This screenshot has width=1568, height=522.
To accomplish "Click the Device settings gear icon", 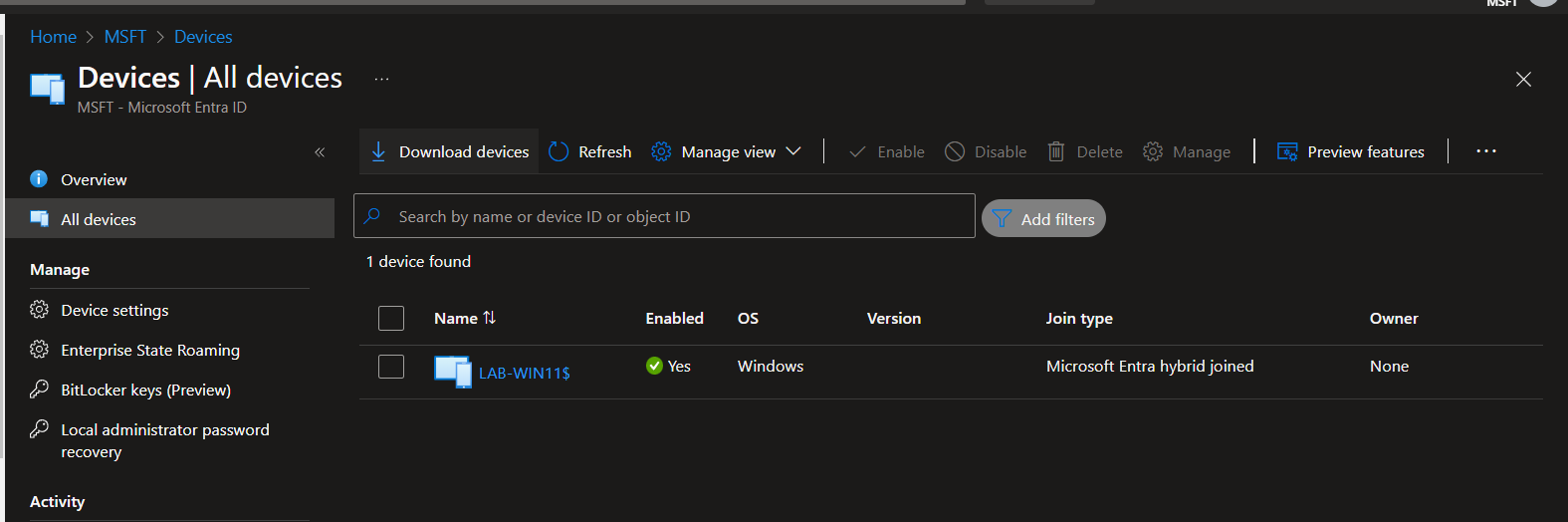I will pos(39,310).
